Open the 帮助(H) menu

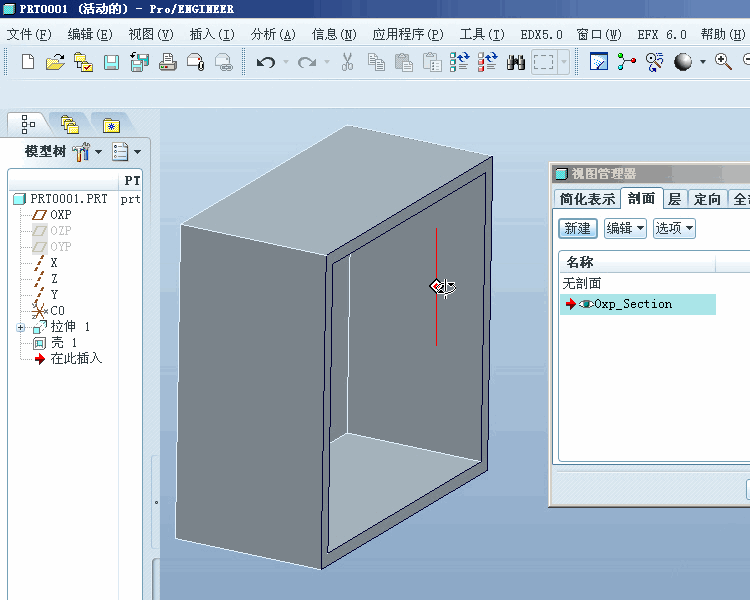pos(723,34)
